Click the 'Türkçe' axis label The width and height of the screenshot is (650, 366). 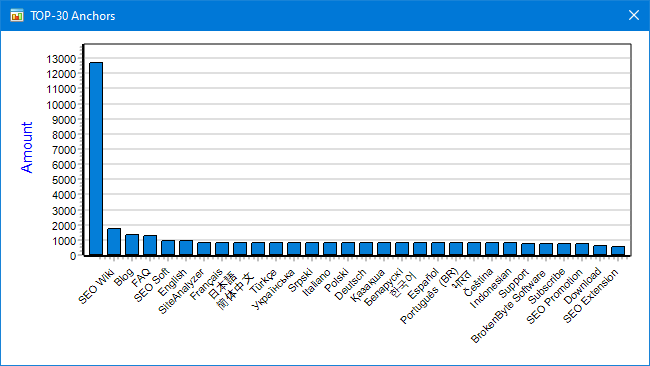(263, 281)
